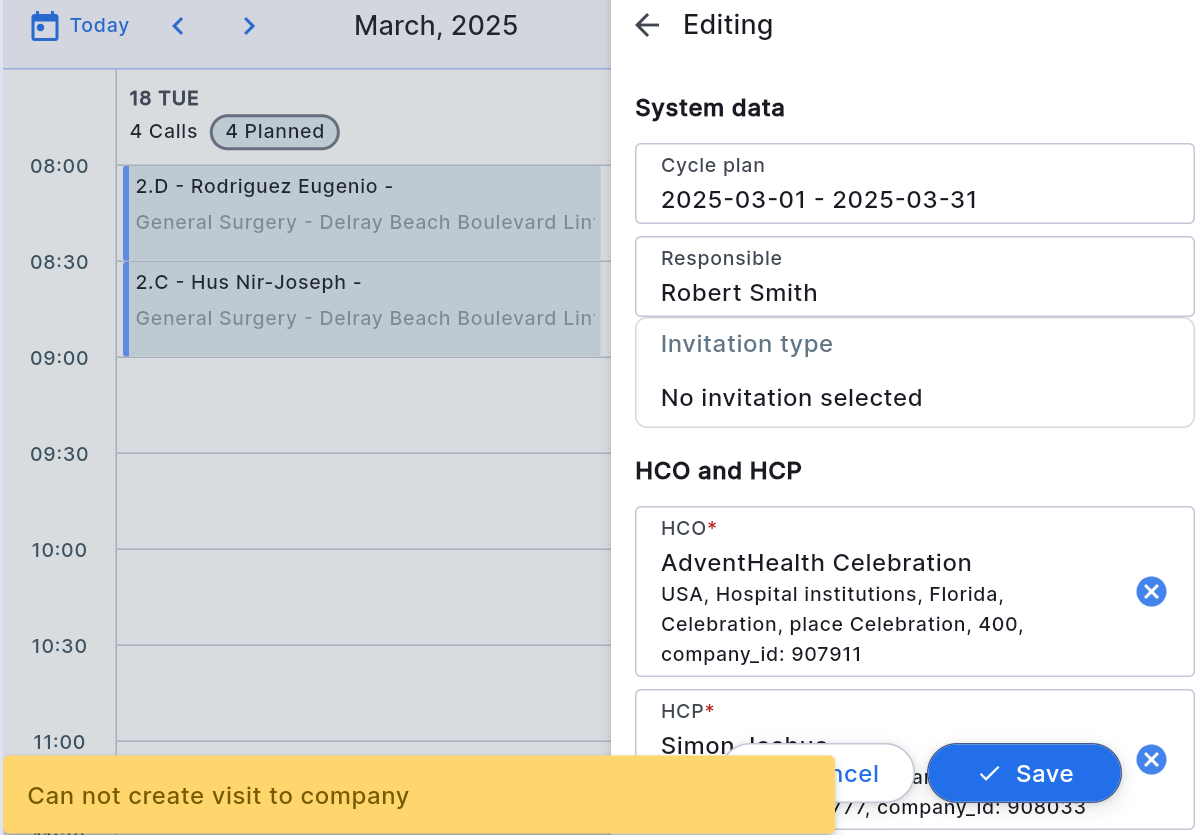This screenshot has height=835, width=1201.
Task: Clear the AdventHealth Celebration HCO selection
Action: coord(1151,592)
